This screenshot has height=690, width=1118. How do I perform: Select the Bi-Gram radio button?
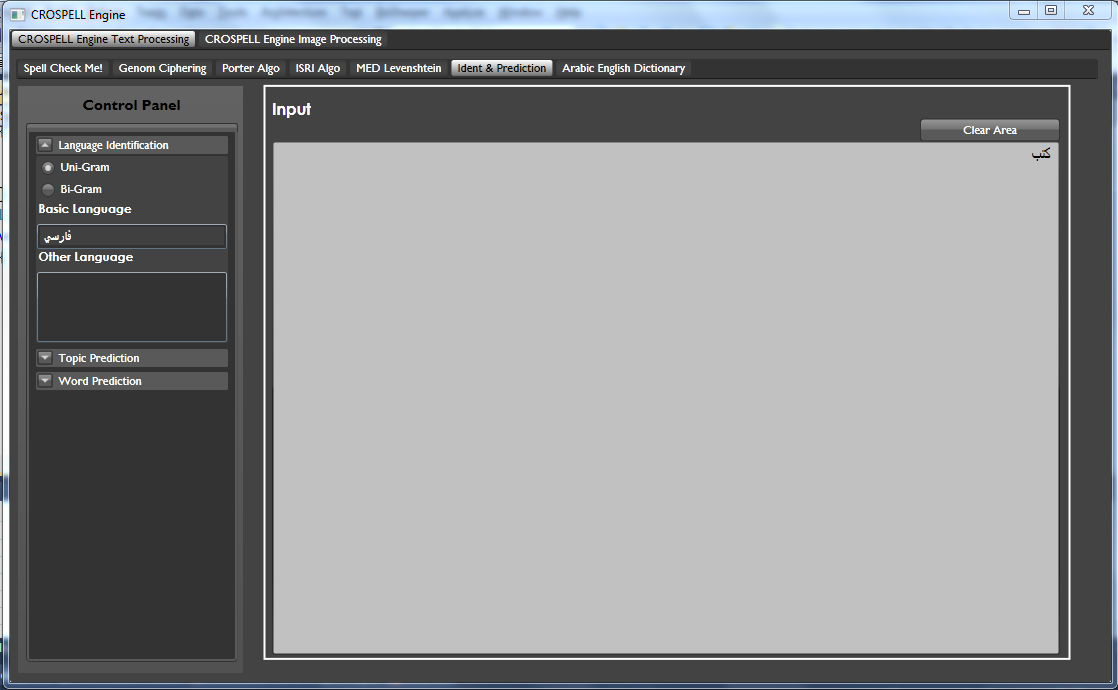point(48,189)
